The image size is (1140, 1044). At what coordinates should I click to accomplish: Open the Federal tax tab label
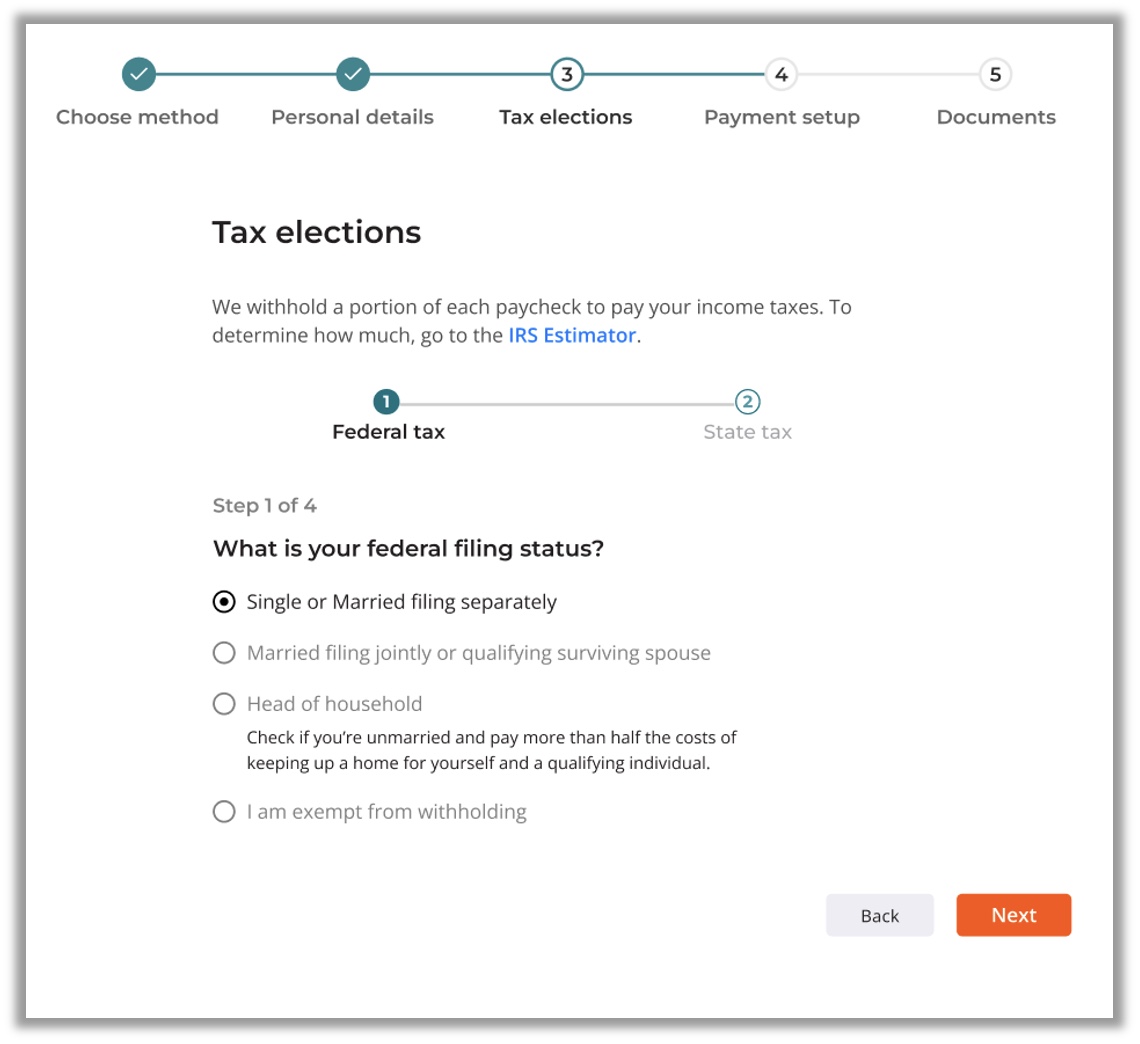click(x=388, y=433)
